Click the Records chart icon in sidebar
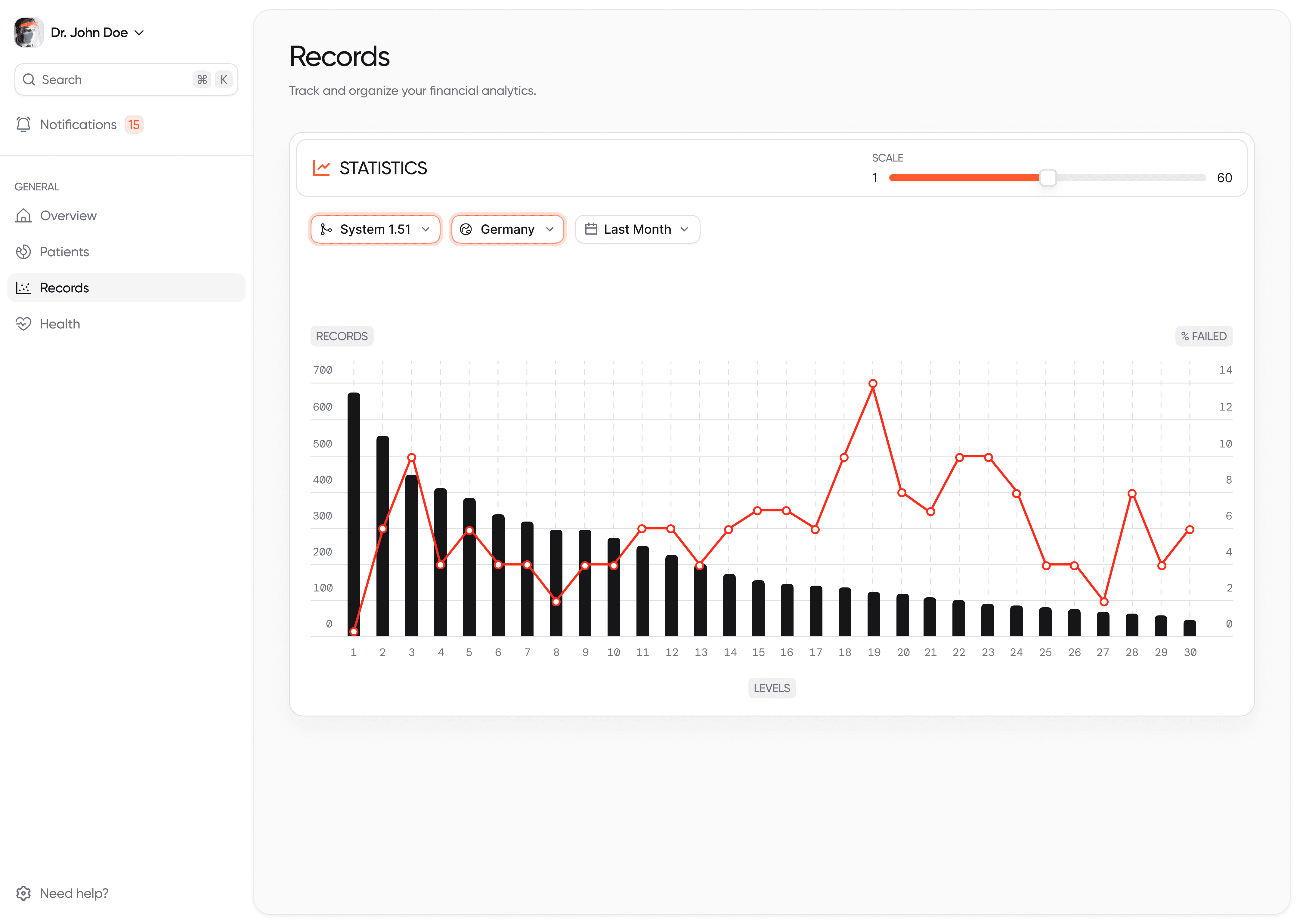This screenshot has height=924, width=1300. [23, 288]
